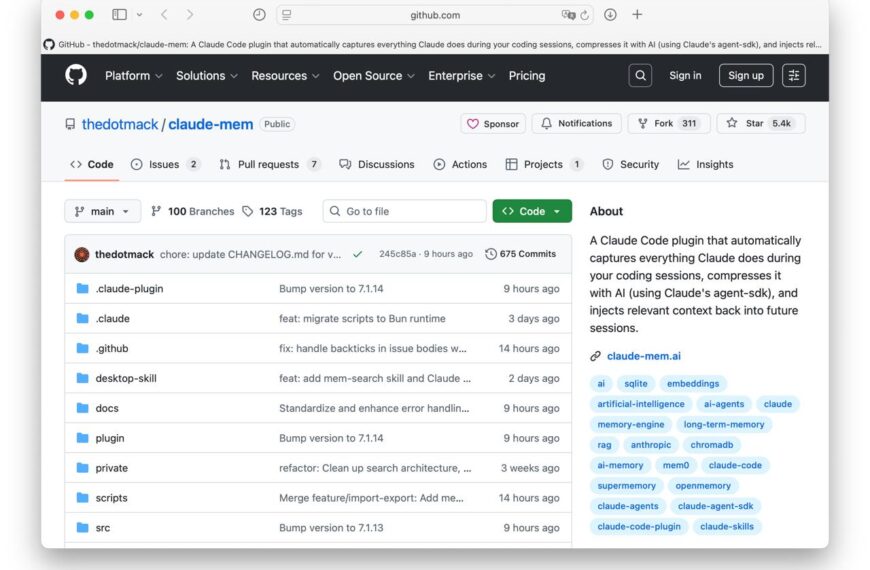
Task: Click the sqlite topic tag
Action: [x=635, y=384]
